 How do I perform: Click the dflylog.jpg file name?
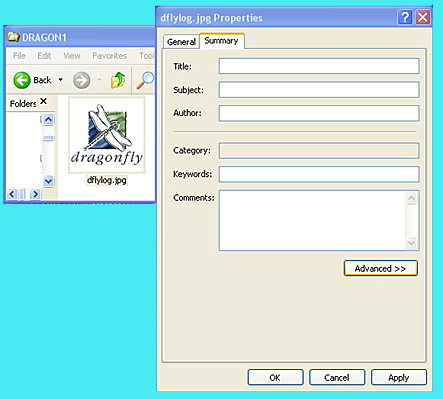(x=107, y=180)
